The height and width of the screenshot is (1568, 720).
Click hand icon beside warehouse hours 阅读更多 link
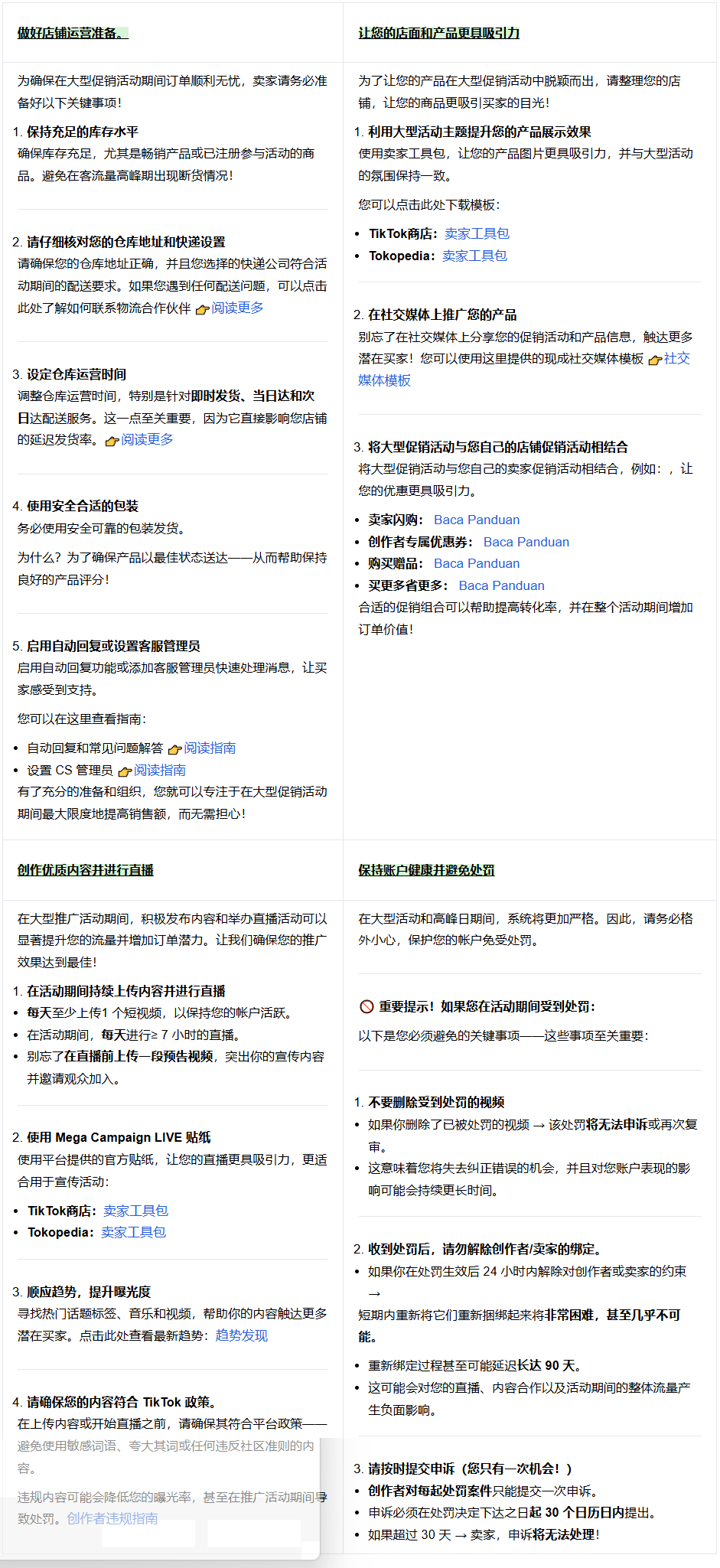point(112,441)
